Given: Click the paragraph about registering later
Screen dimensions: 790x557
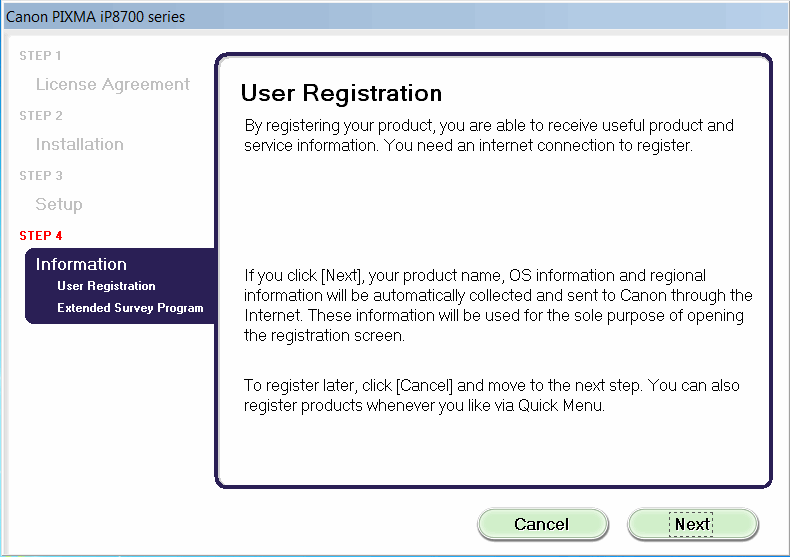Looking at the screenshot, I should [x=491, y=396].
